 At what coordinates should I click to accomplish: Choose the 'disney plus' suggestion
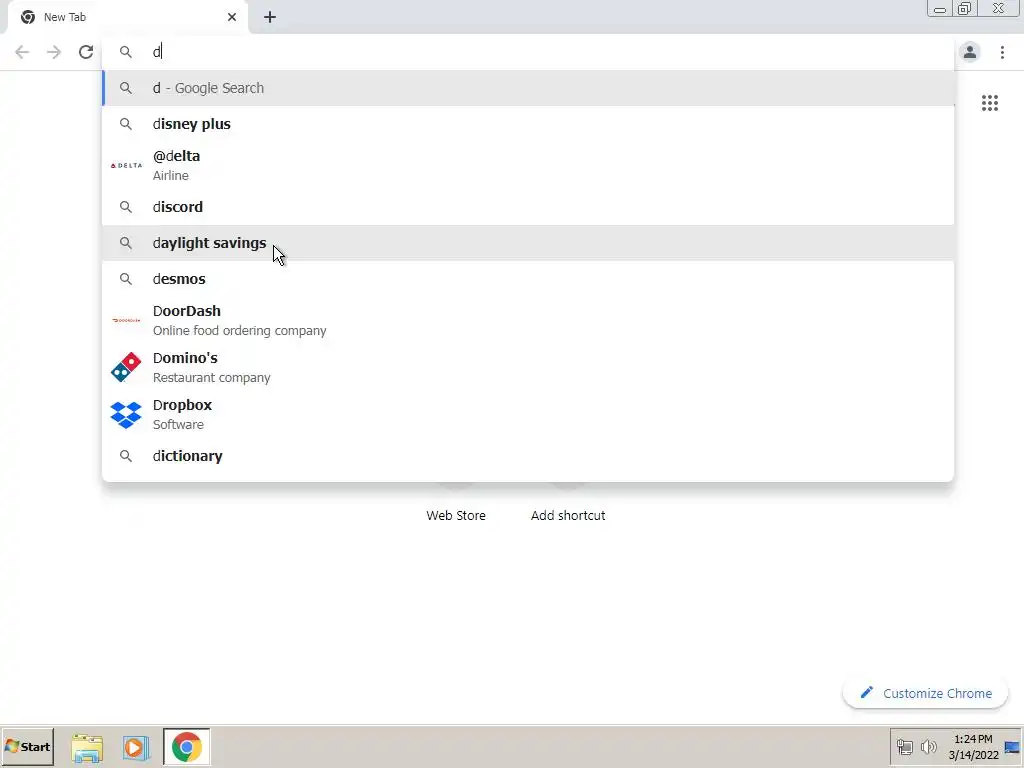528,124
